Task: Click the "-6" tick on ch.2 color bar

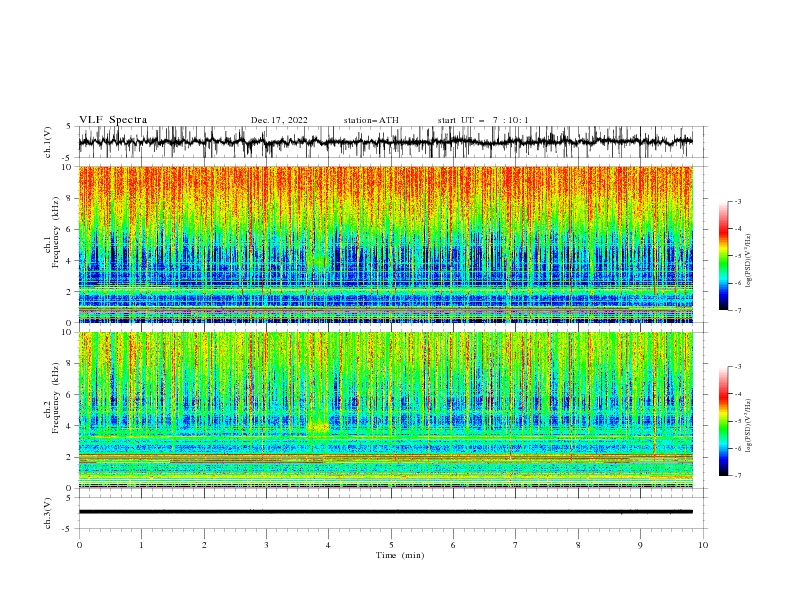Action: (737, 448)
